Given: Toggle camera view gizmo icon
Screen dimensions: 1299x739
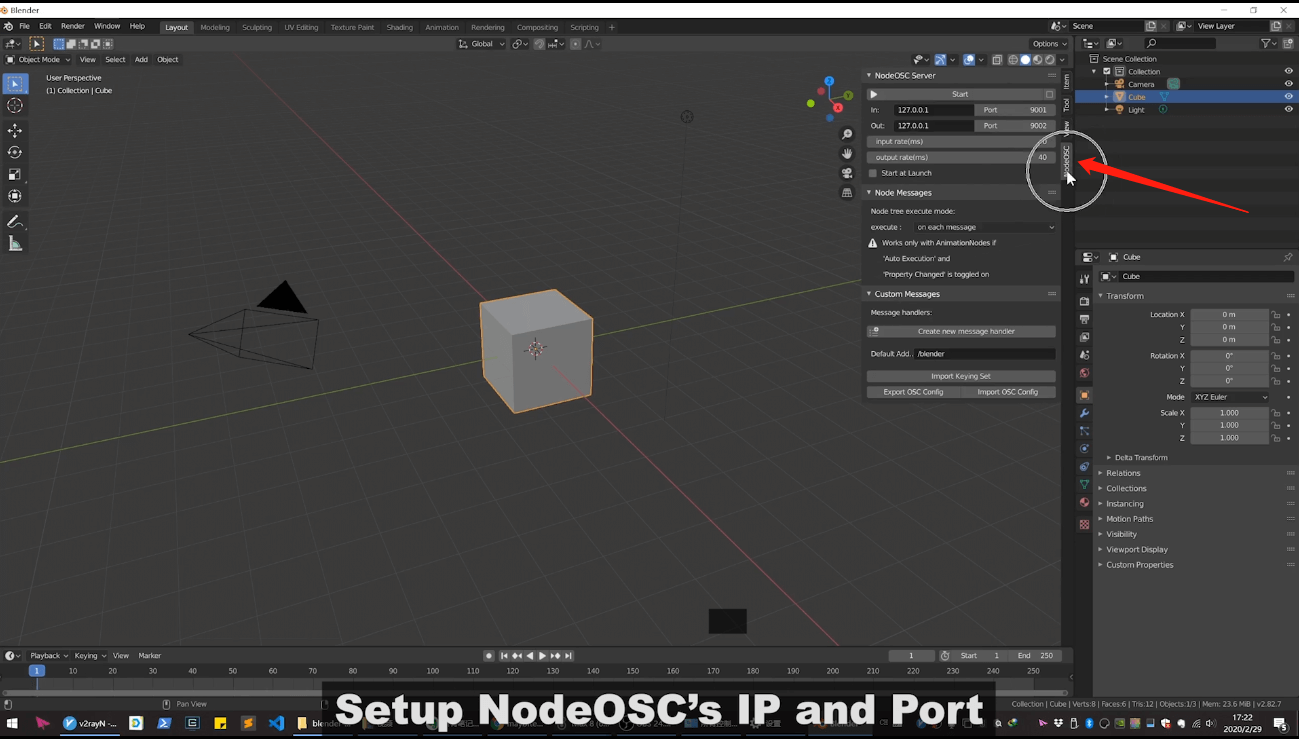Looking at the screenshot, I should 847,173.
